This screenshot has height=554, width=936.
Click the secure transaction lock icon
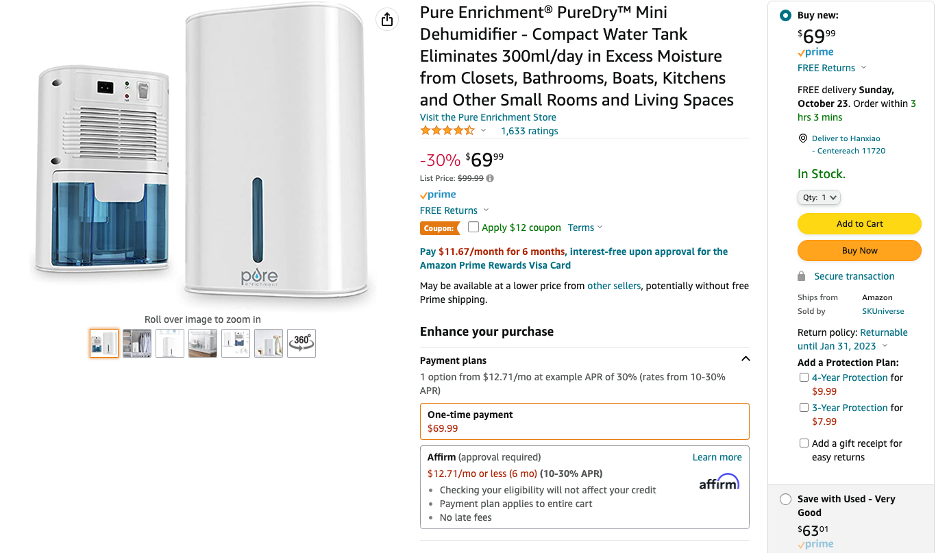pyautogui.click(x=802, y=276)
